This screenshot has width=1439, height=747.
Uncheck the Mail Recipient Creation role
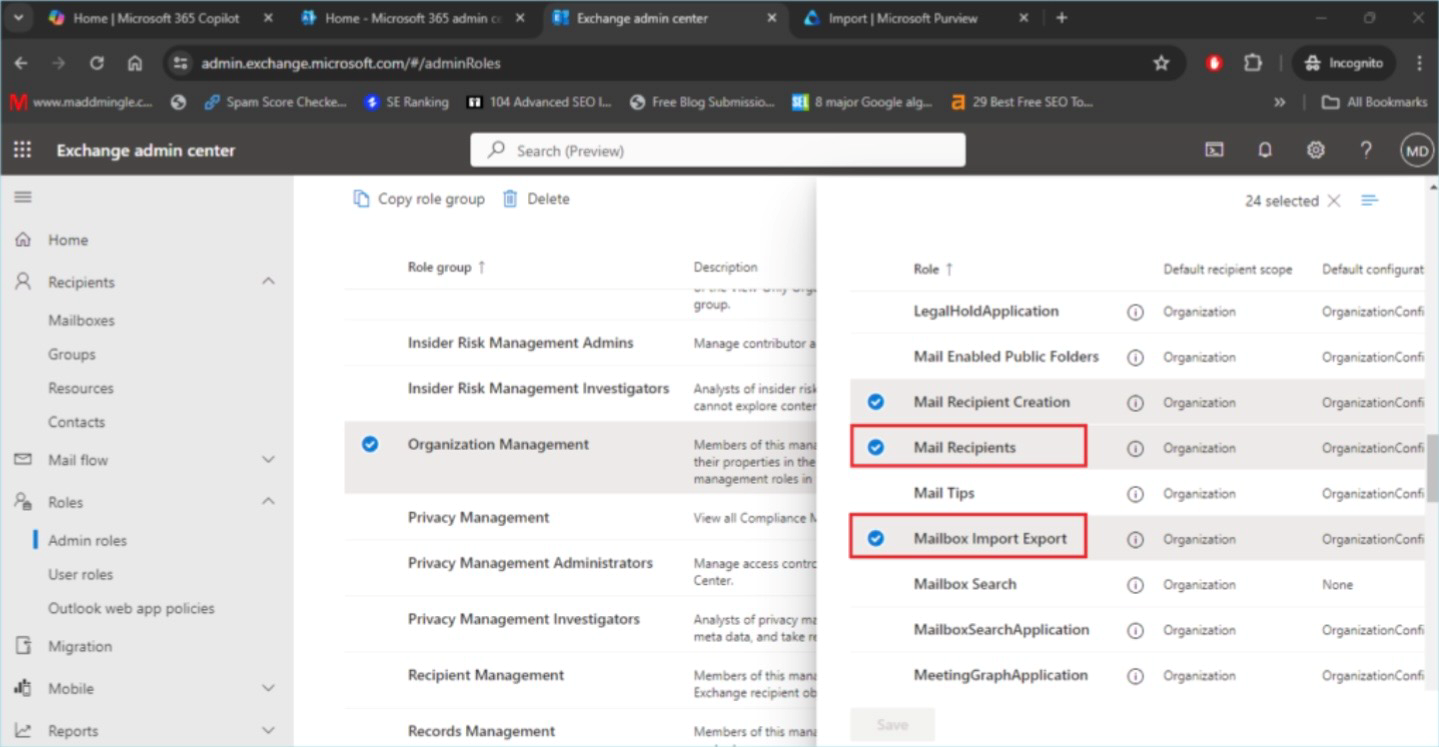pyautogui.click(x=875, y=402)
